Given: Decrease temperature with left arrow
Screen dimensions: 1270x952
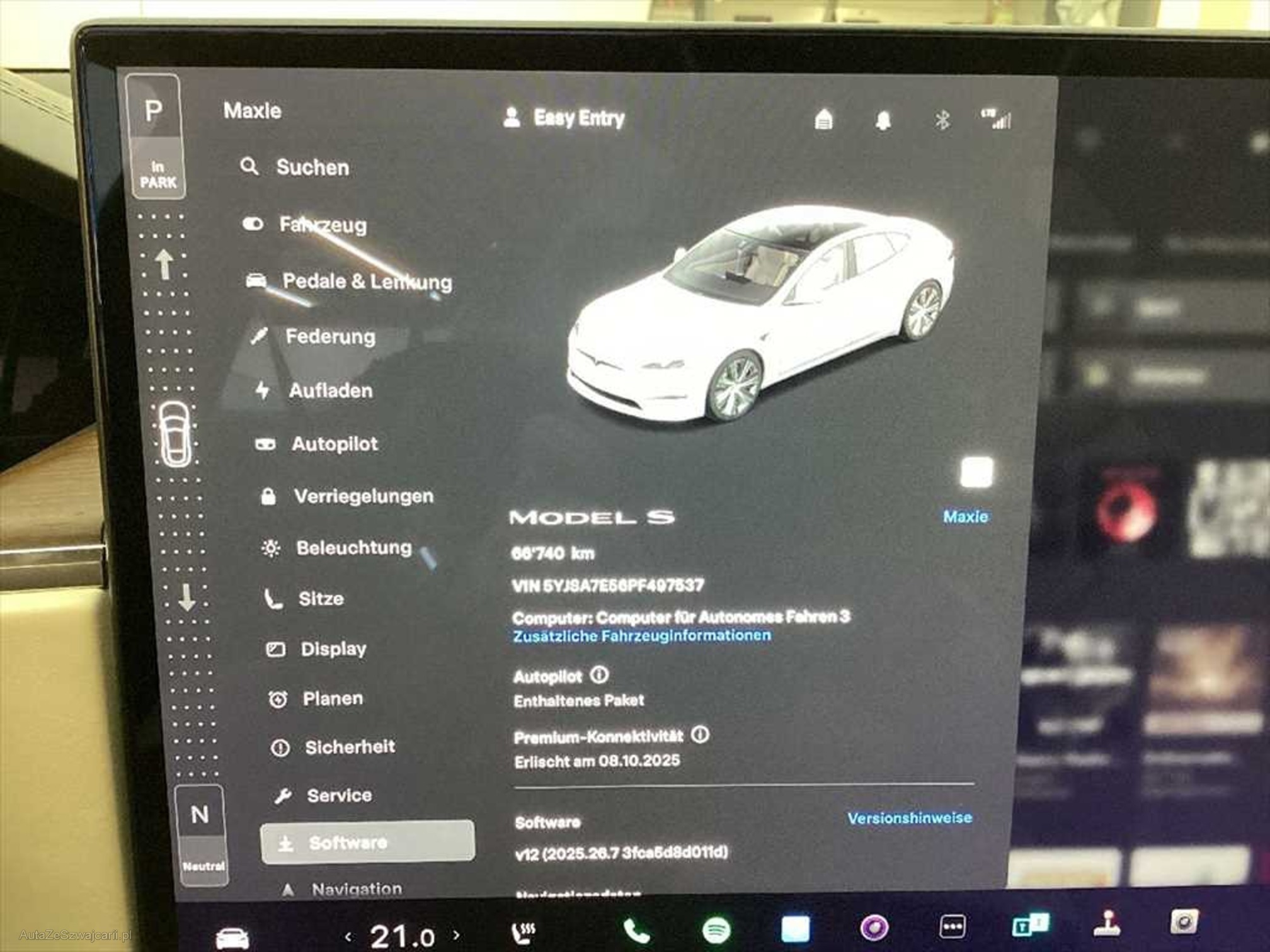Looking at the screenshot, I should pos(348,937).
